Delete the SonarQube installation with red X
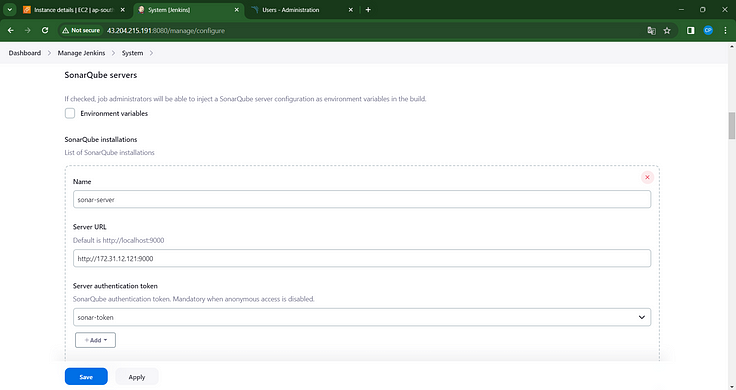The image size is (736, 390). tap(647, 177)
